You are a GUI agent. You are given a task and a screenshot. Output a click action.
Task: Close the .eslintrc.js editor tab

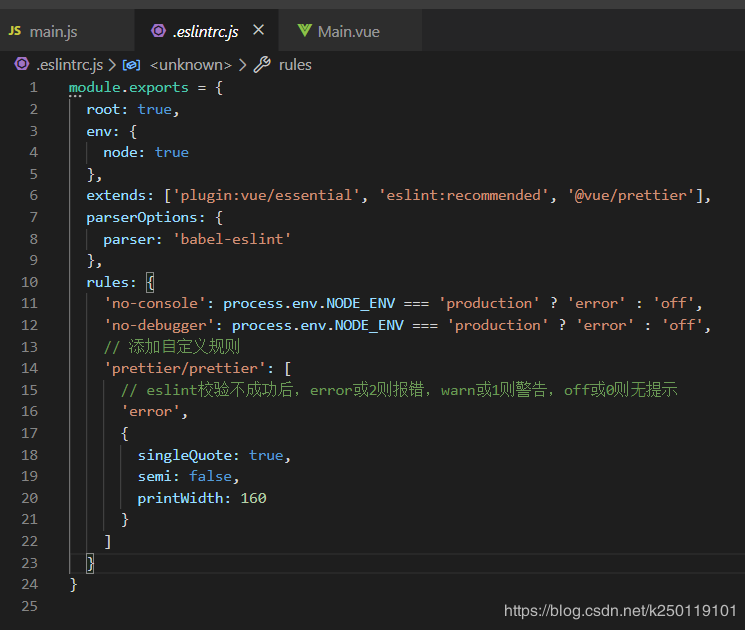[259, 31]
